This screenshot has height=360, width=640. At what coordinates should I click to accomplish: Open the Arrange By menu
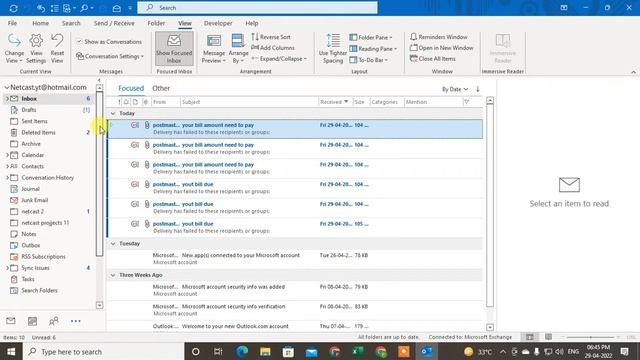pos(238,49)
